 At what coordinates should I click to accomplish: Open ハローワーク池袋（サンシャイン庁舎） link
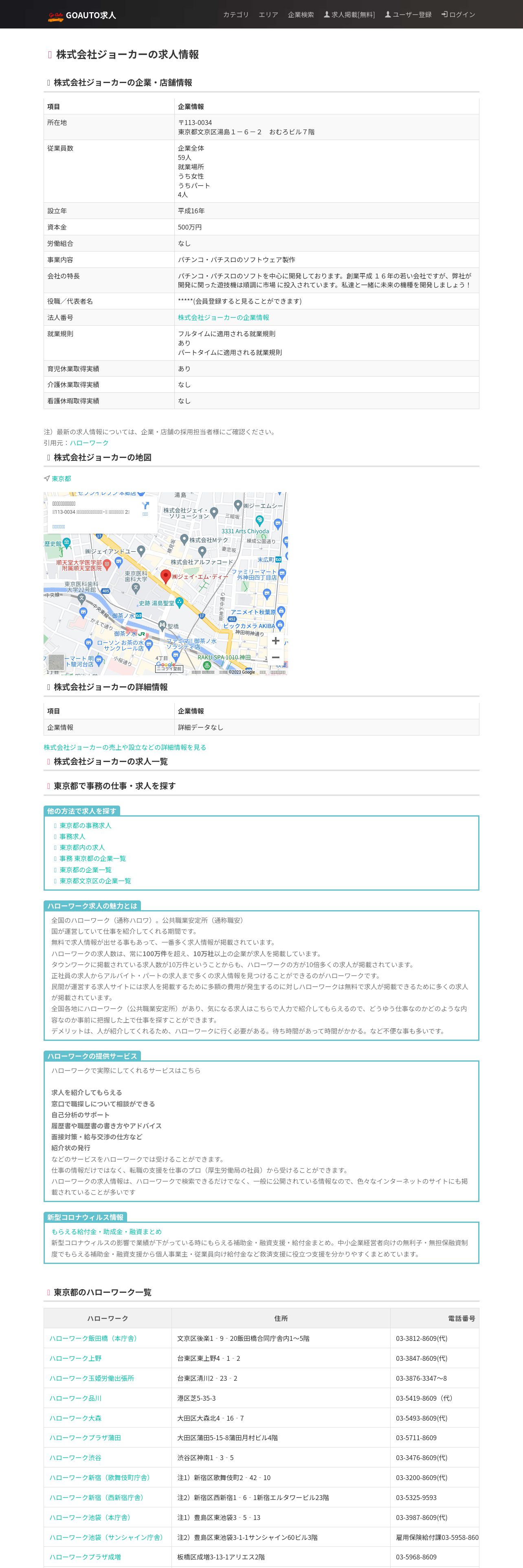(x=108, y=1537)
